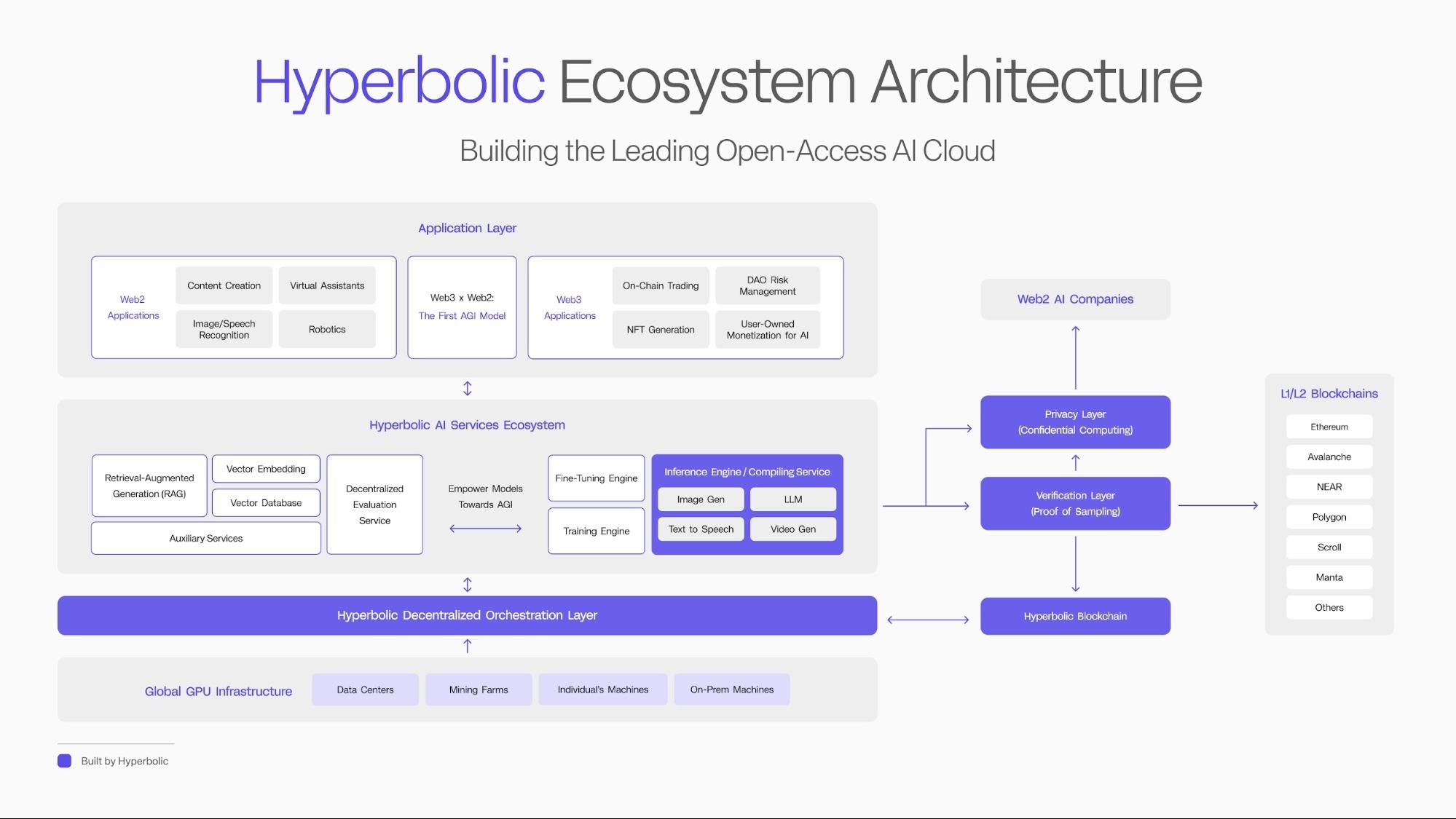This screenshot has height=819, width=1456.
Task: Click the Application Layer heading
Action: click(467, 228)
